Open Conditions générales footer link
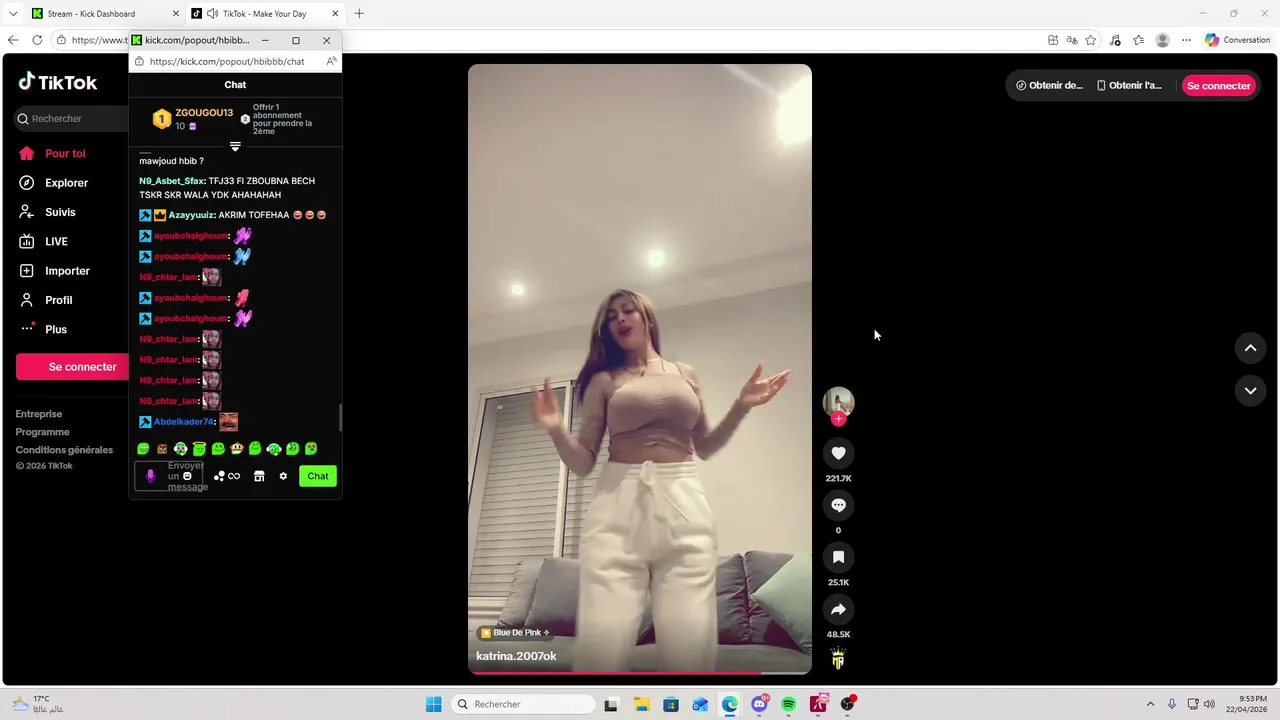The image size is (1280, 720). tap(64, 450)
